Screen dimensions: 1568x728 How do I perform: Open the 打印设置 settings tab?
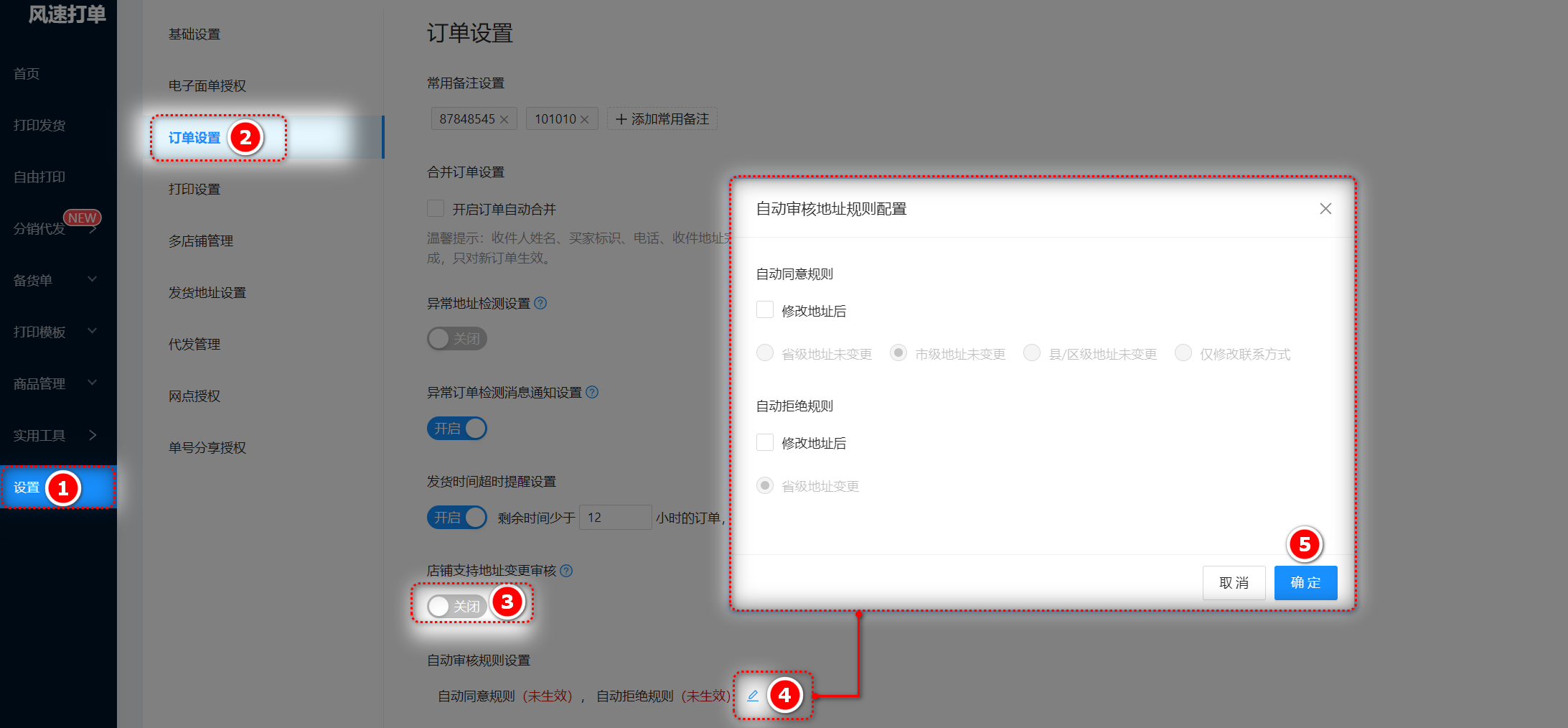point(194,190)
